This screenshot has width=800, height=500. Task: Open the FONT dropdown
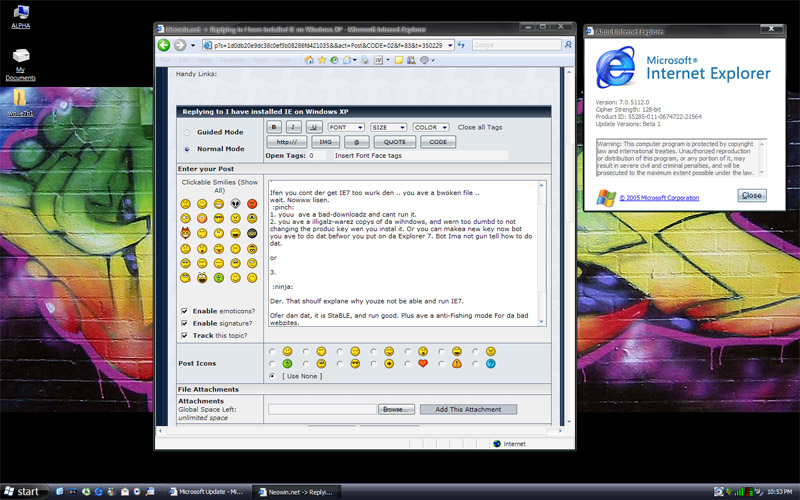point(346,128)
